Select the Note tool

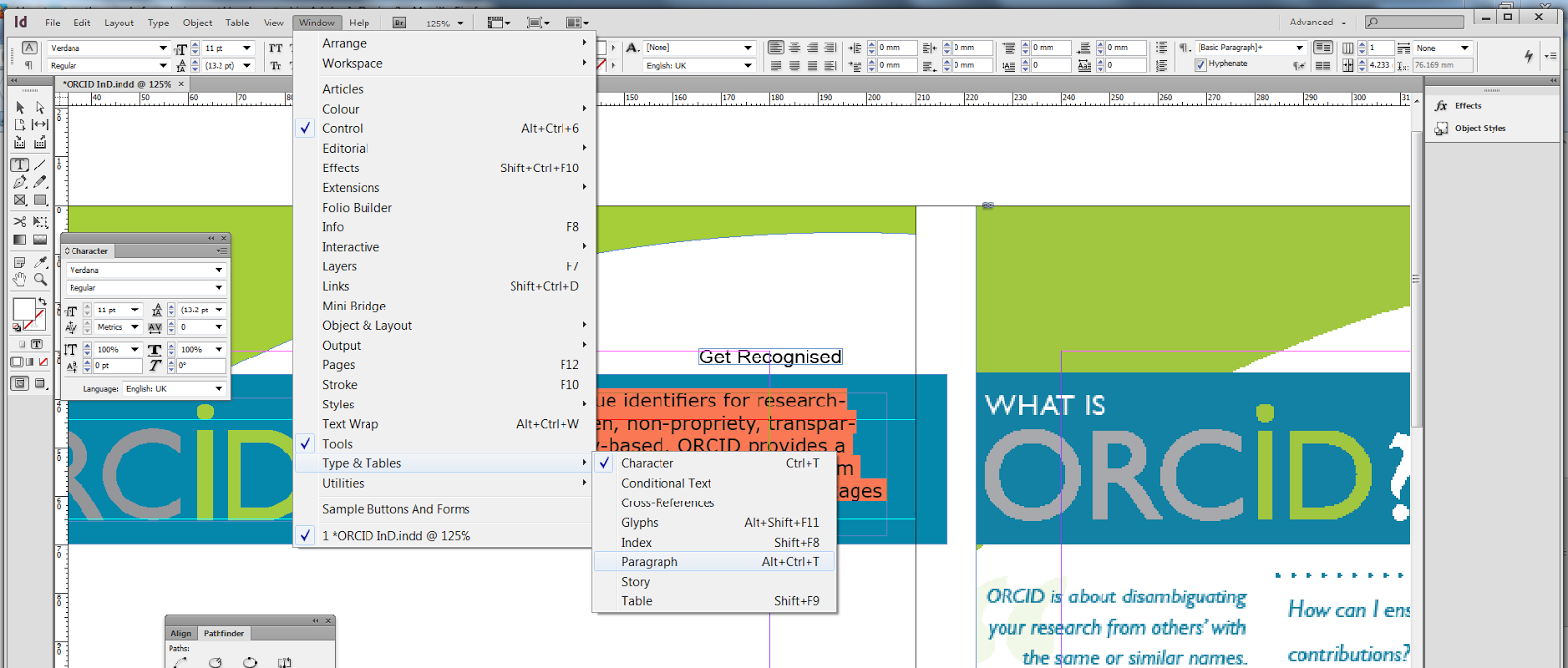(x=20, y=262)
